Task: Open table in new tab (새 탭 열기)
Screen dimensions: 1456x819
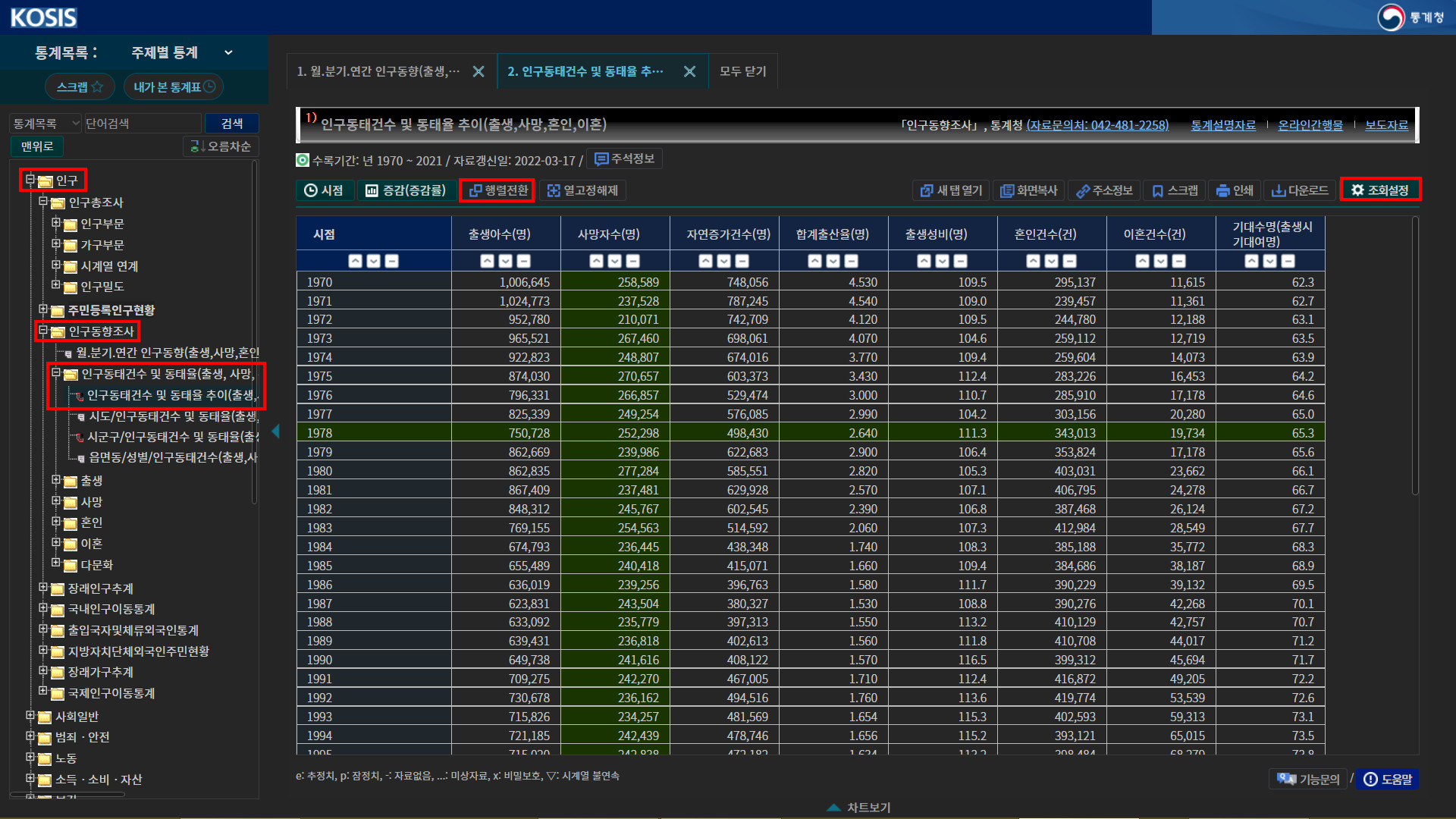Action: 951,190
